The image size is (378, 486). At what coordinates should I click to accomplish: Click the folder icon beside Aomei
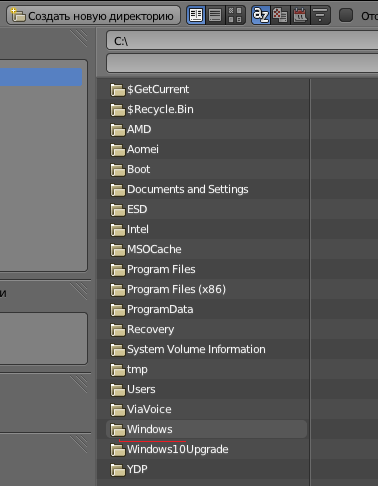pos(118,150)
